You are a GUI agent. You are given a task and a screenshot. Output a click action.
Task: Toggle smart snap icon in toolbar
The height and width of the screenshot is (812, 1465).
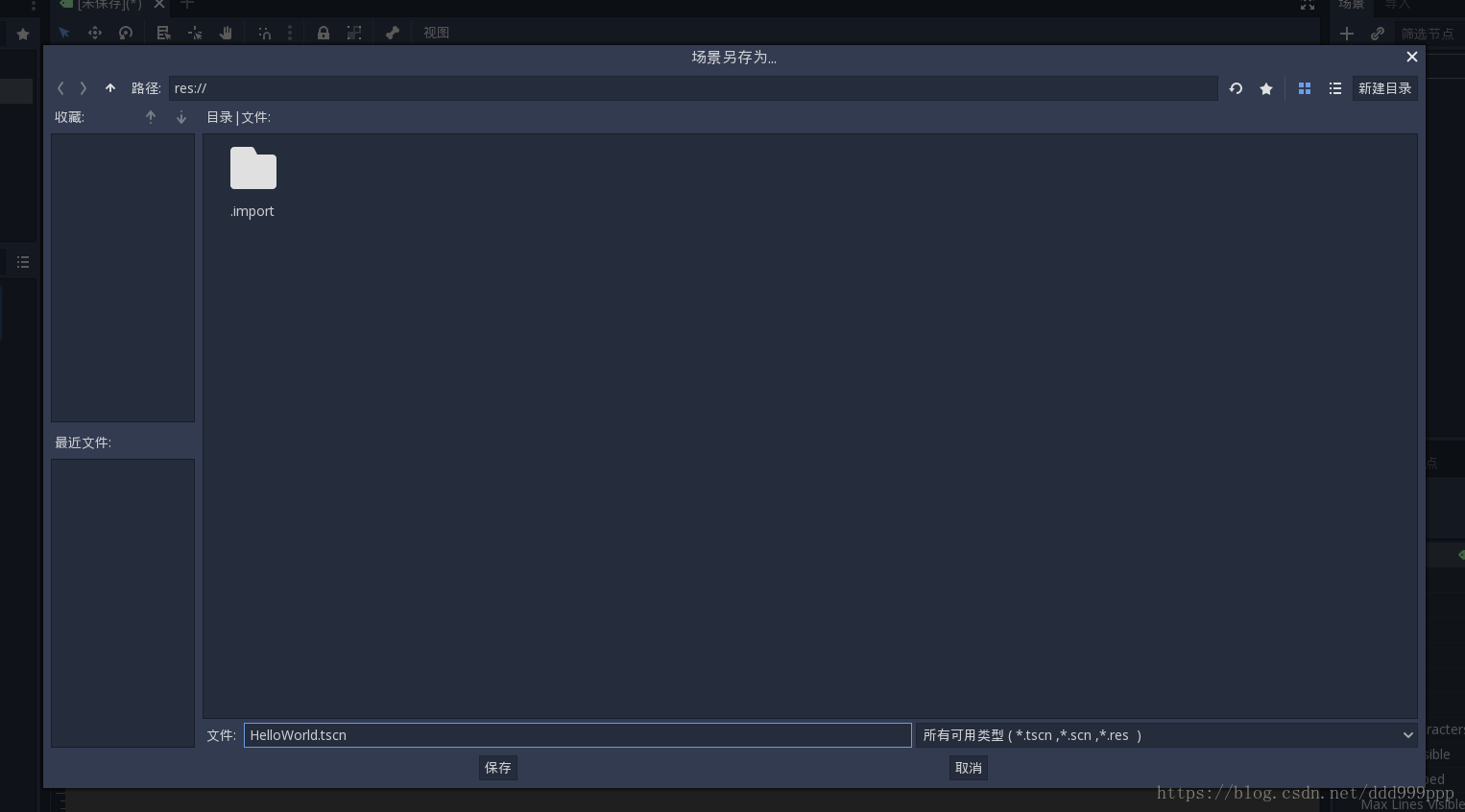click(264, 33)
